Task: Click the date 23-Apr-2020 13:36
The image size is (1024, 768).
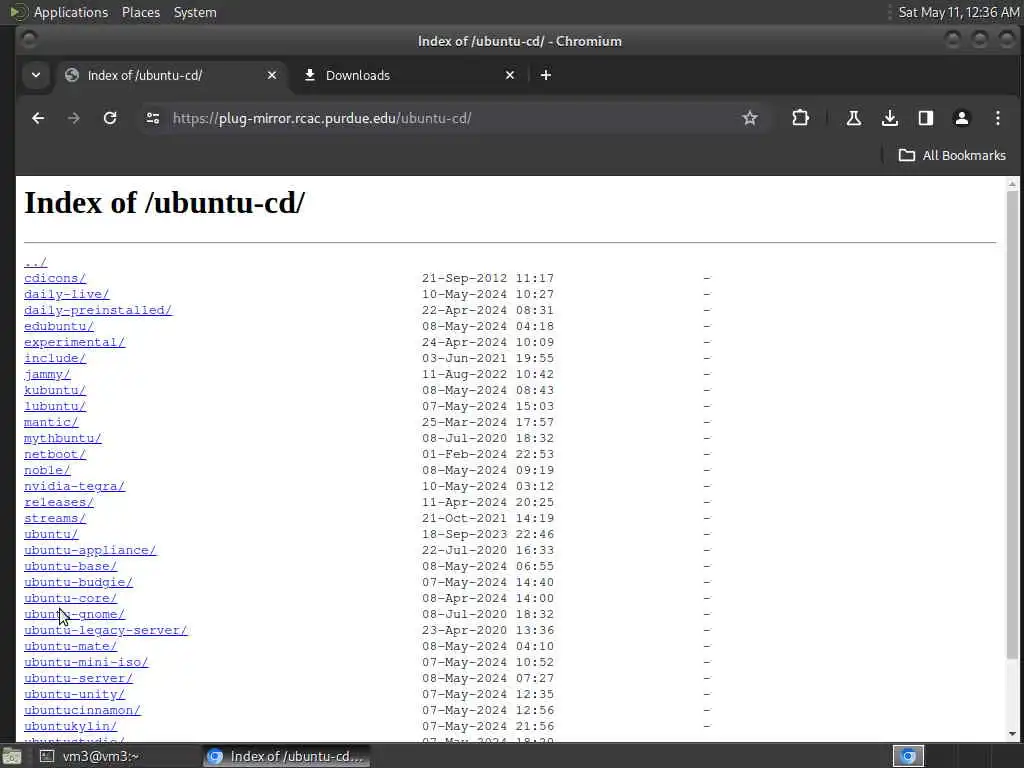Action: point(488,630)
